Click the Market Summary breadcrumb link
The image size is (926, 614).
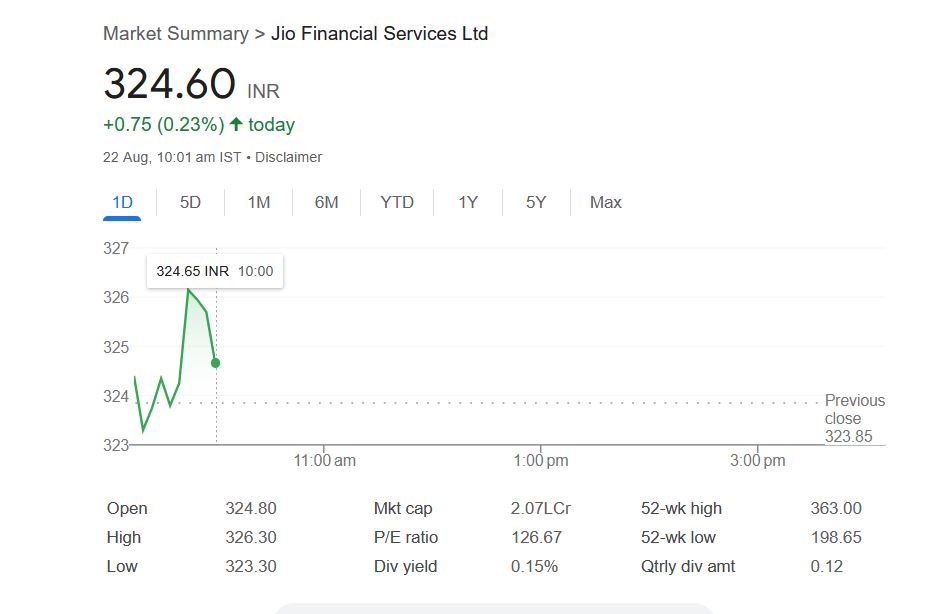175,34
